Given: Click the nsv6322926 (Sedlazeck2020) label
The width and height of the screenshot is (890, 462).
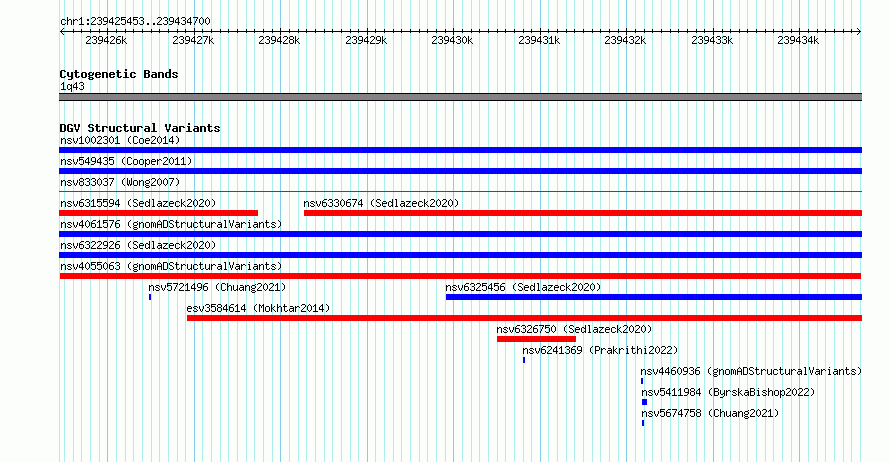Looking at the screenshot, I should click(138, 245).
